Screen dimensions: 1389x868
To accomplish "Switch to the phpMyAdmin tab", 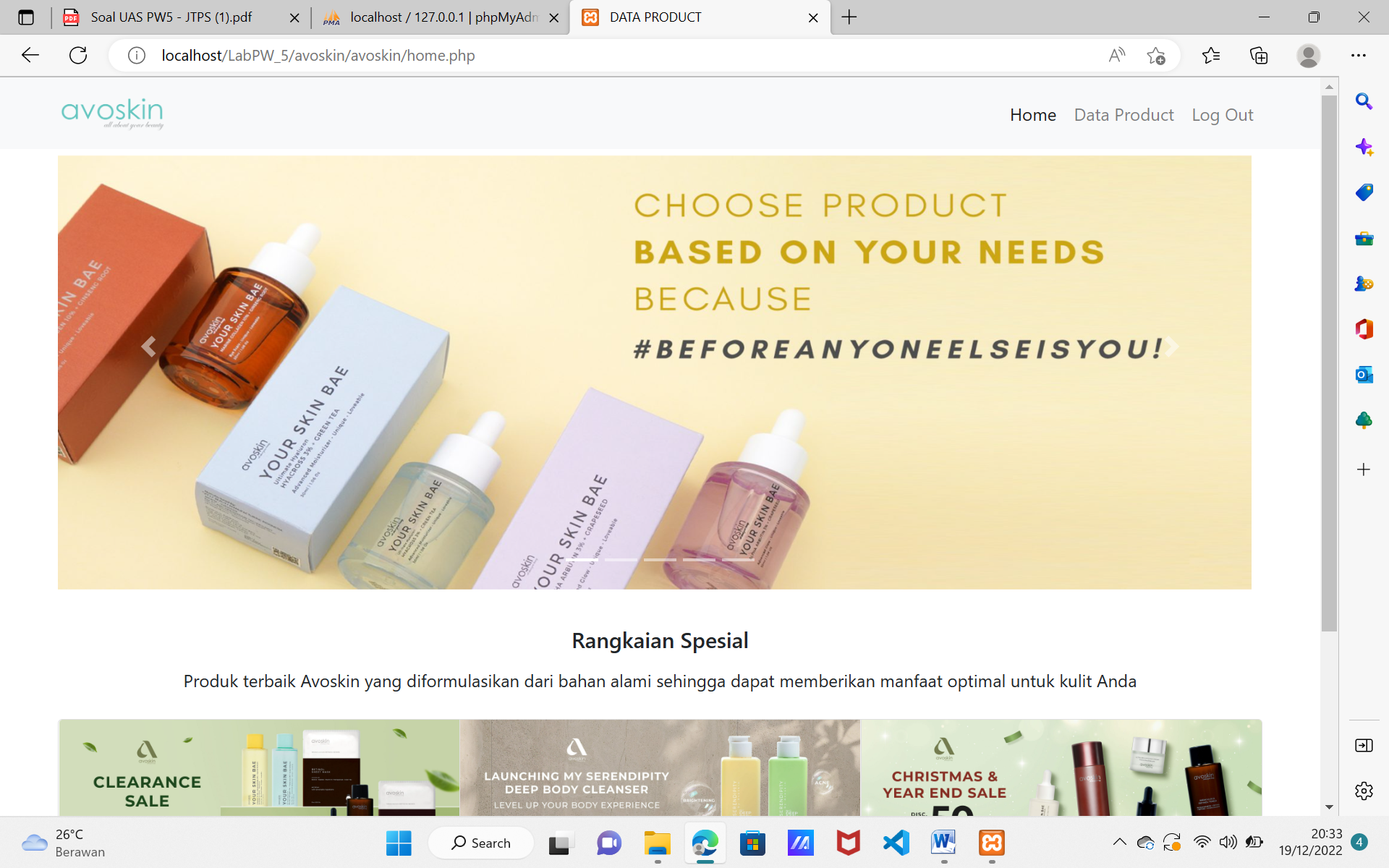I will (x=441, y=17).
